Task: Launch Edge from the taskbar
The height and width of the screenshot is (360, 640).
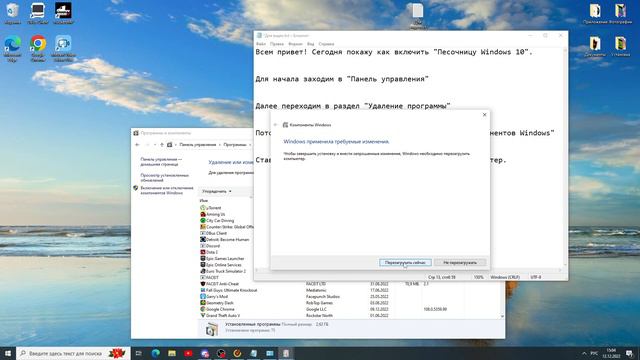Action: point(156,353)
